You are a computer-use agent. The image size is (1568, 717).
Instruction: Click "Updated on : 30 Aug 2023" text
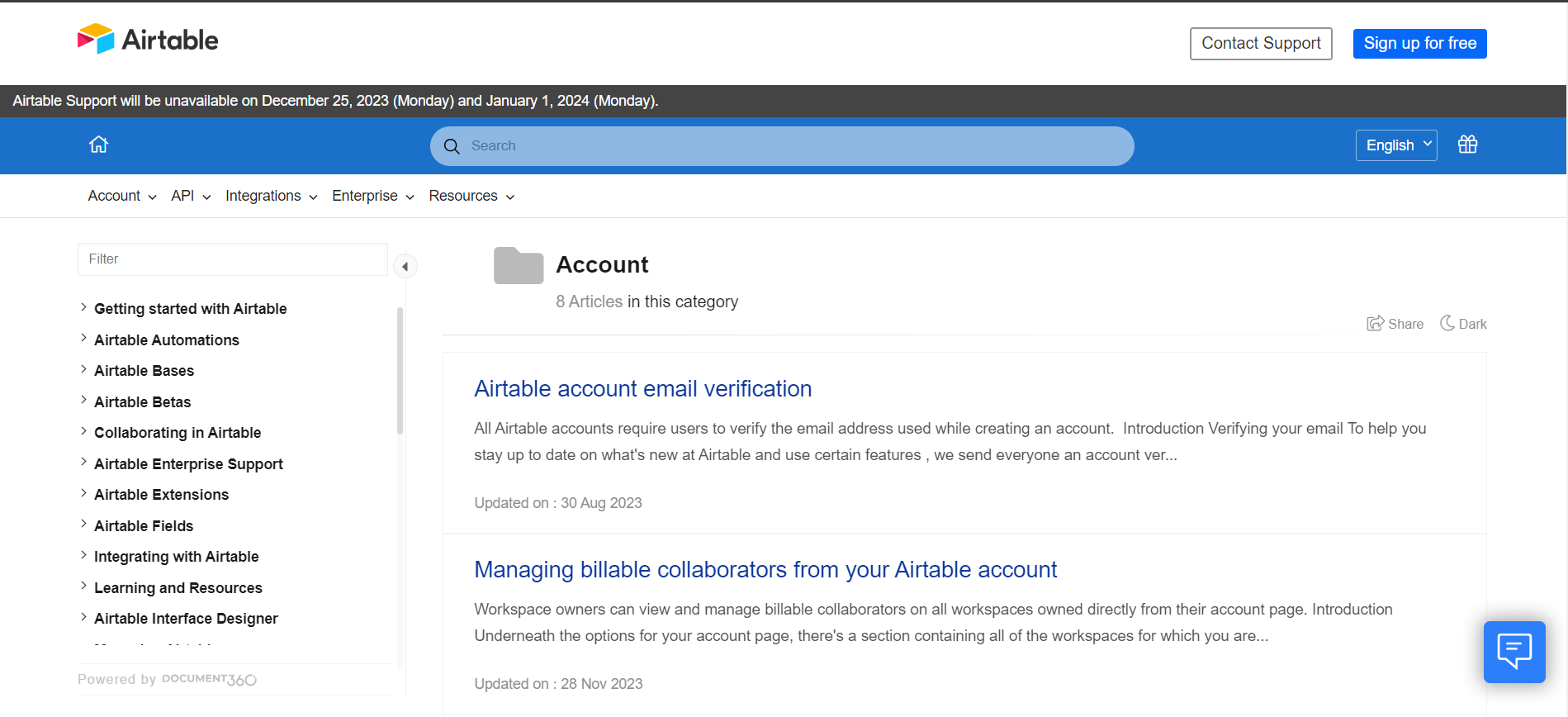tap(558, 503)
